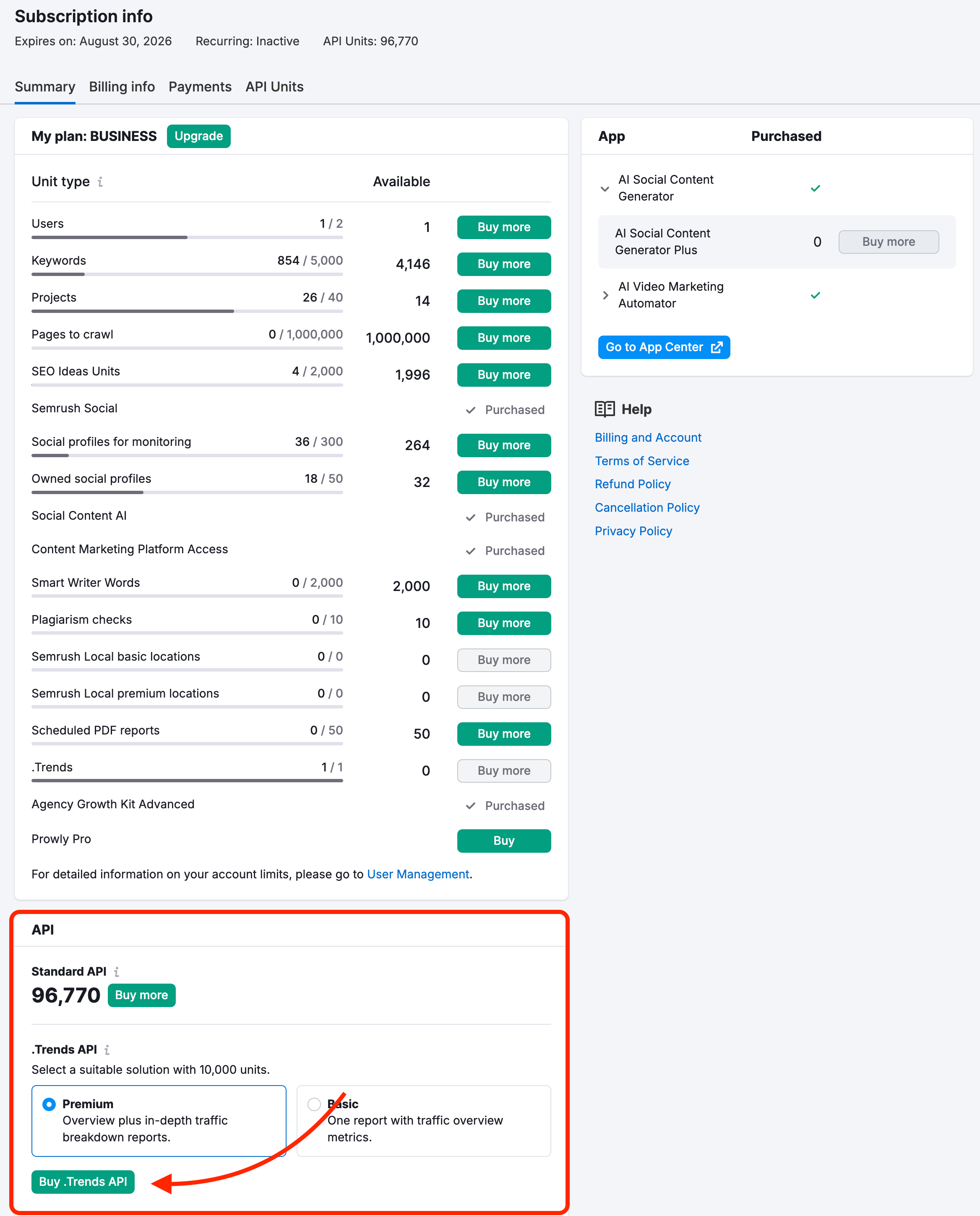Buy more Users
Image resolution: width=980 pixels, height=1216 pixels.
[x=503, y=227]
